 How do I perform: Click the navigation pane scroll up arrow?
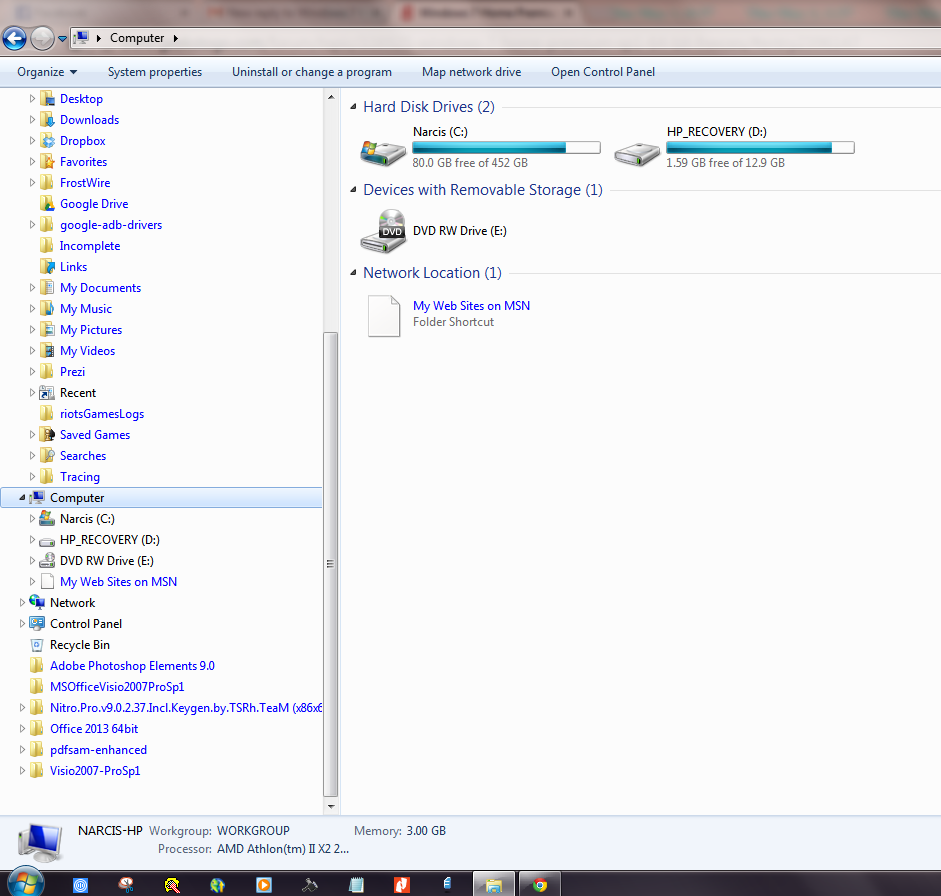(x=331, y=97)
